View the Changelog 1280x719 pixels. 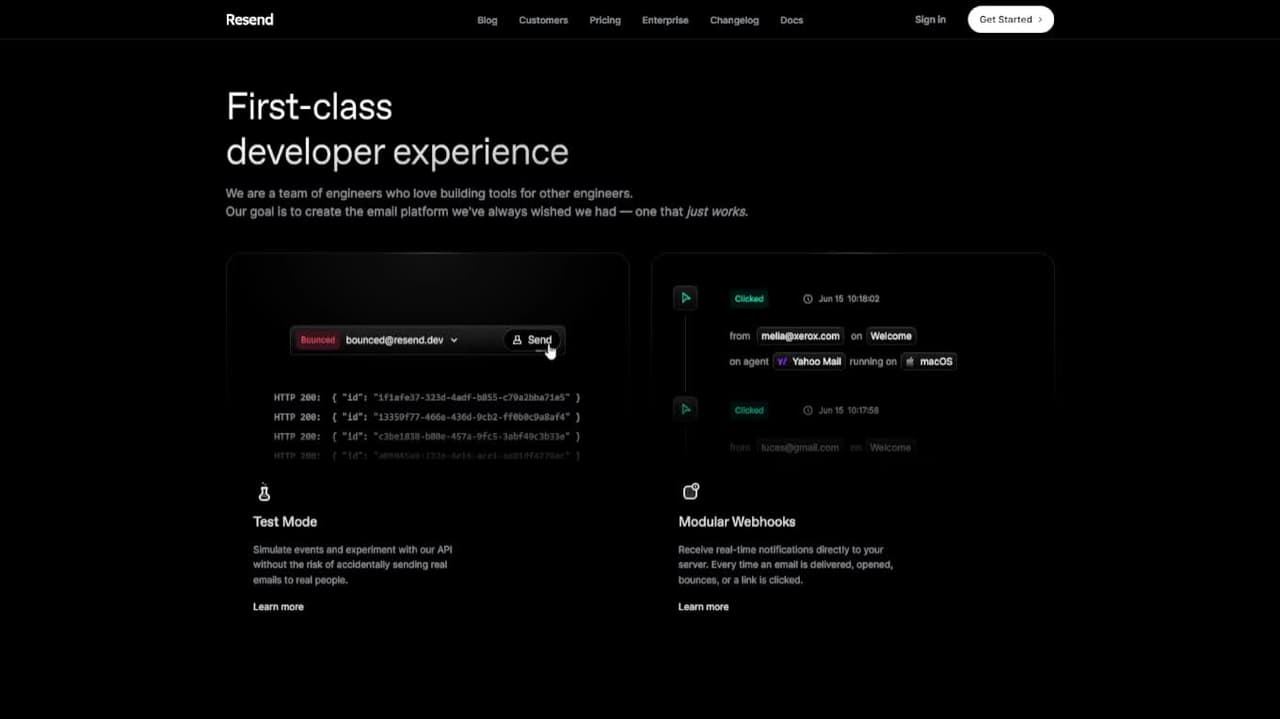point(734,20)
